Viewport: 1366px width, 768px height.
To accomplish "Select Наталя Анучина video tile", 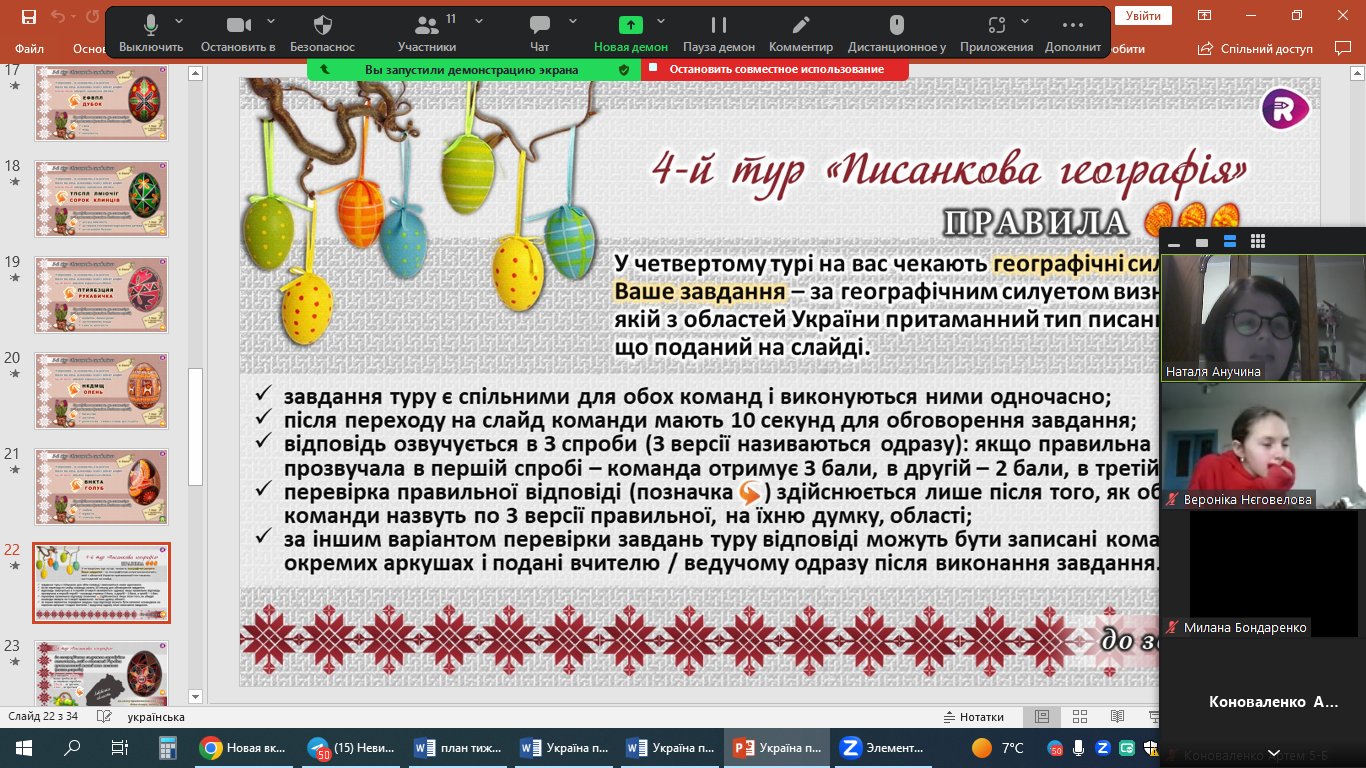I will click(x=1262, y=317).
